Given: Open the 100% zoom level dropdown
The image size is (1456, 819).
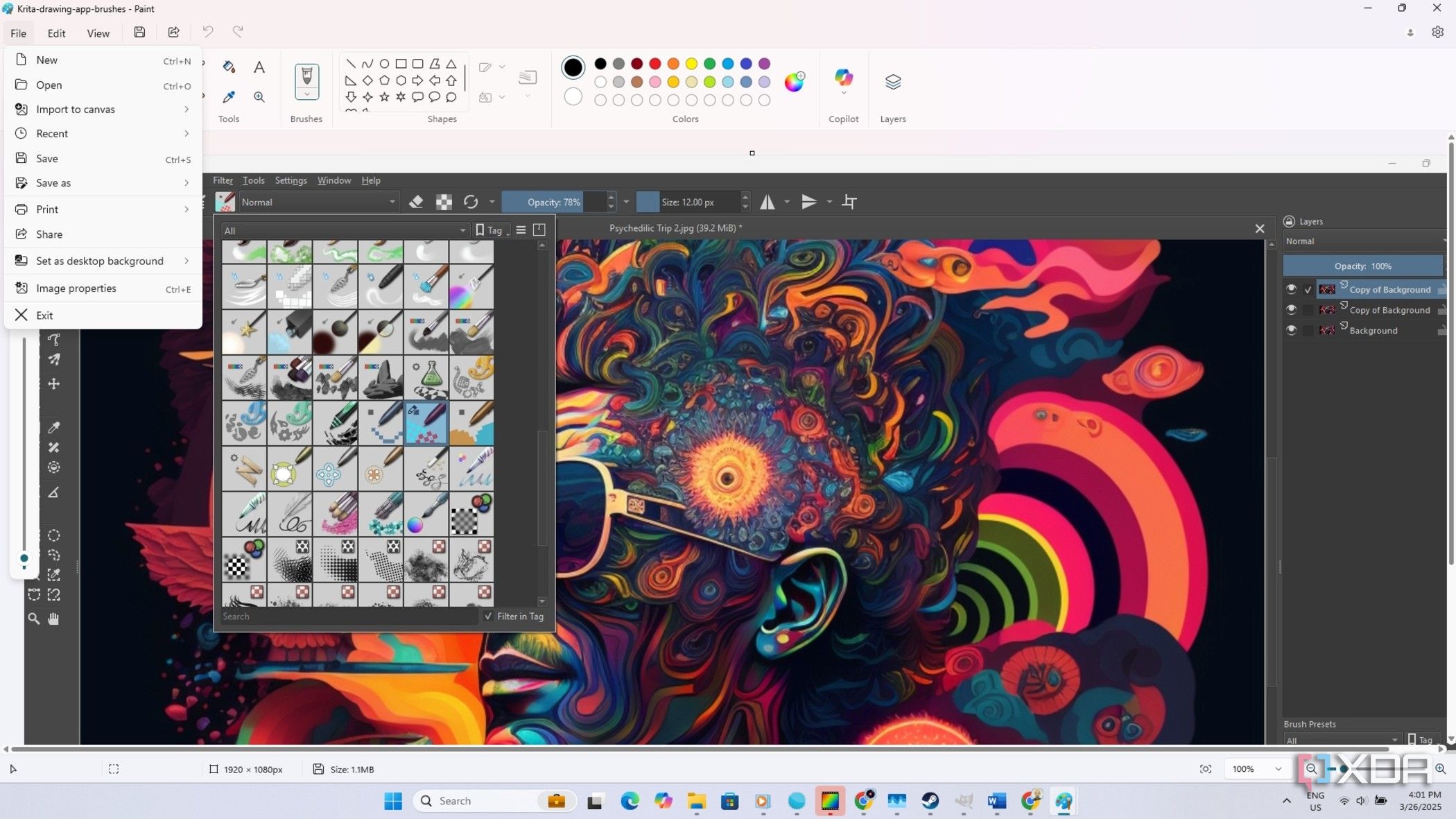Looking at the screenshot, I should pos(1256,768).
